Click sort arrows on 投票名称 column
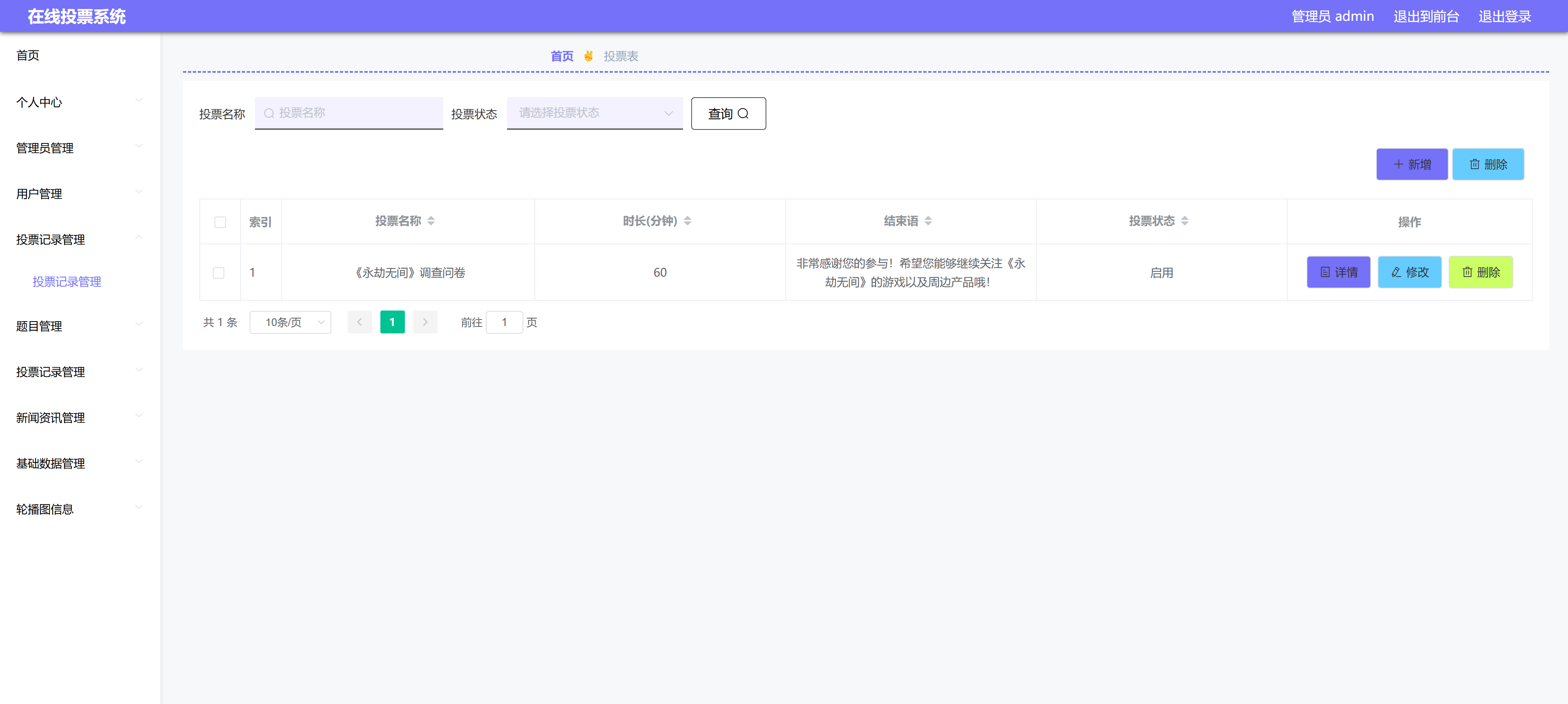This screenshot has height=704, width=1568. pos(431,221)
